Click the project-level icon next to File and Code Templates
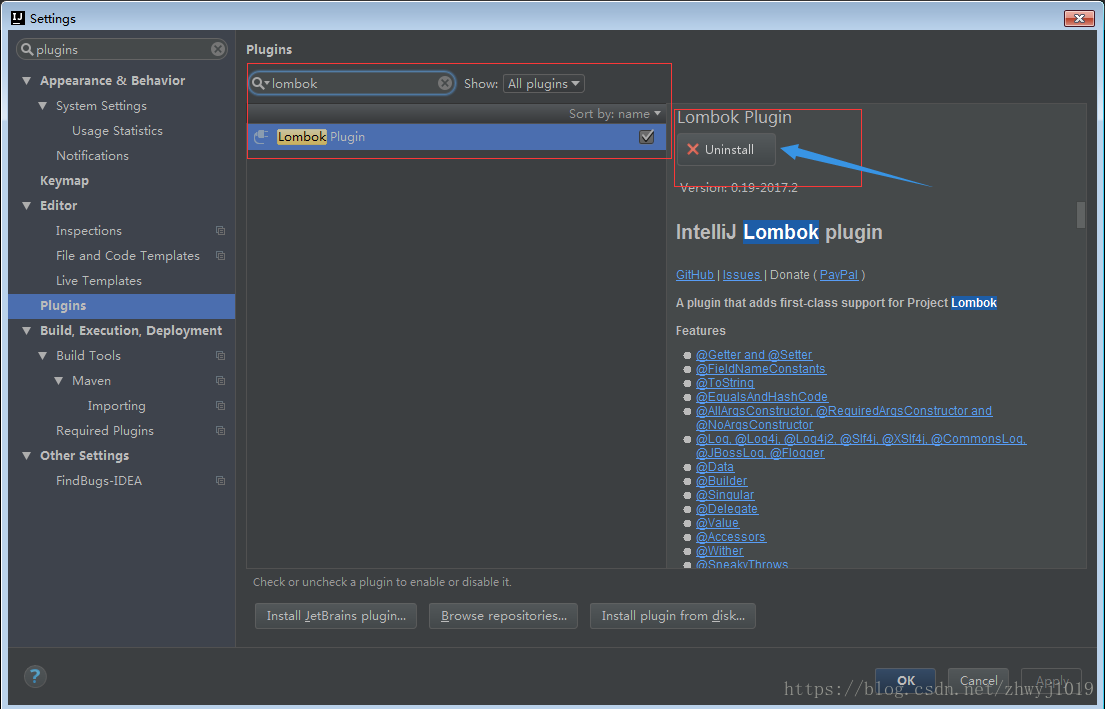The height and width of the screenshot is (709, 1105). click(x=221, y=255)
